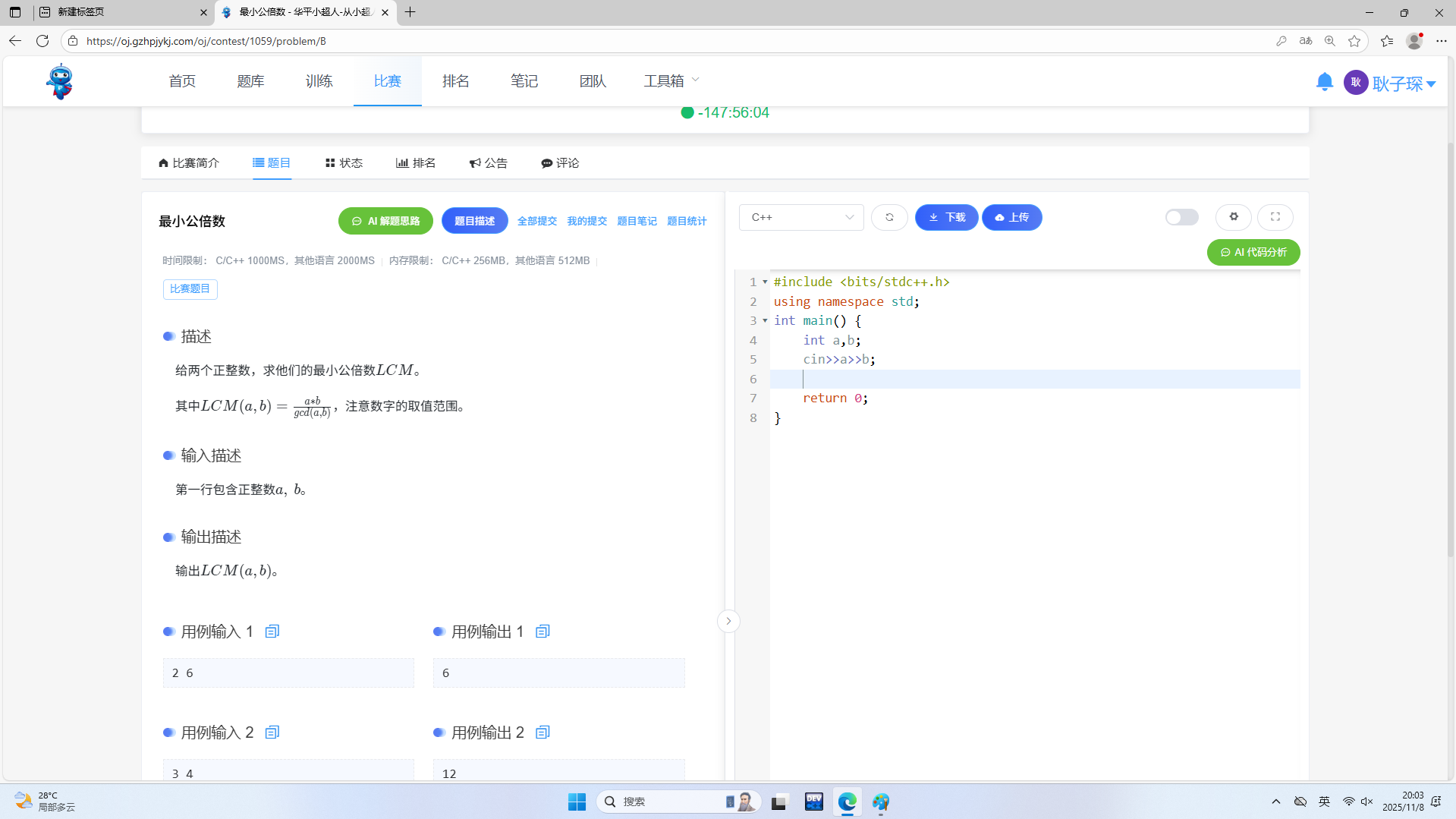The height and width of the screenshot is (819, 1456).
Task: Click the code editor settings gear icon
Action: 1234,217
